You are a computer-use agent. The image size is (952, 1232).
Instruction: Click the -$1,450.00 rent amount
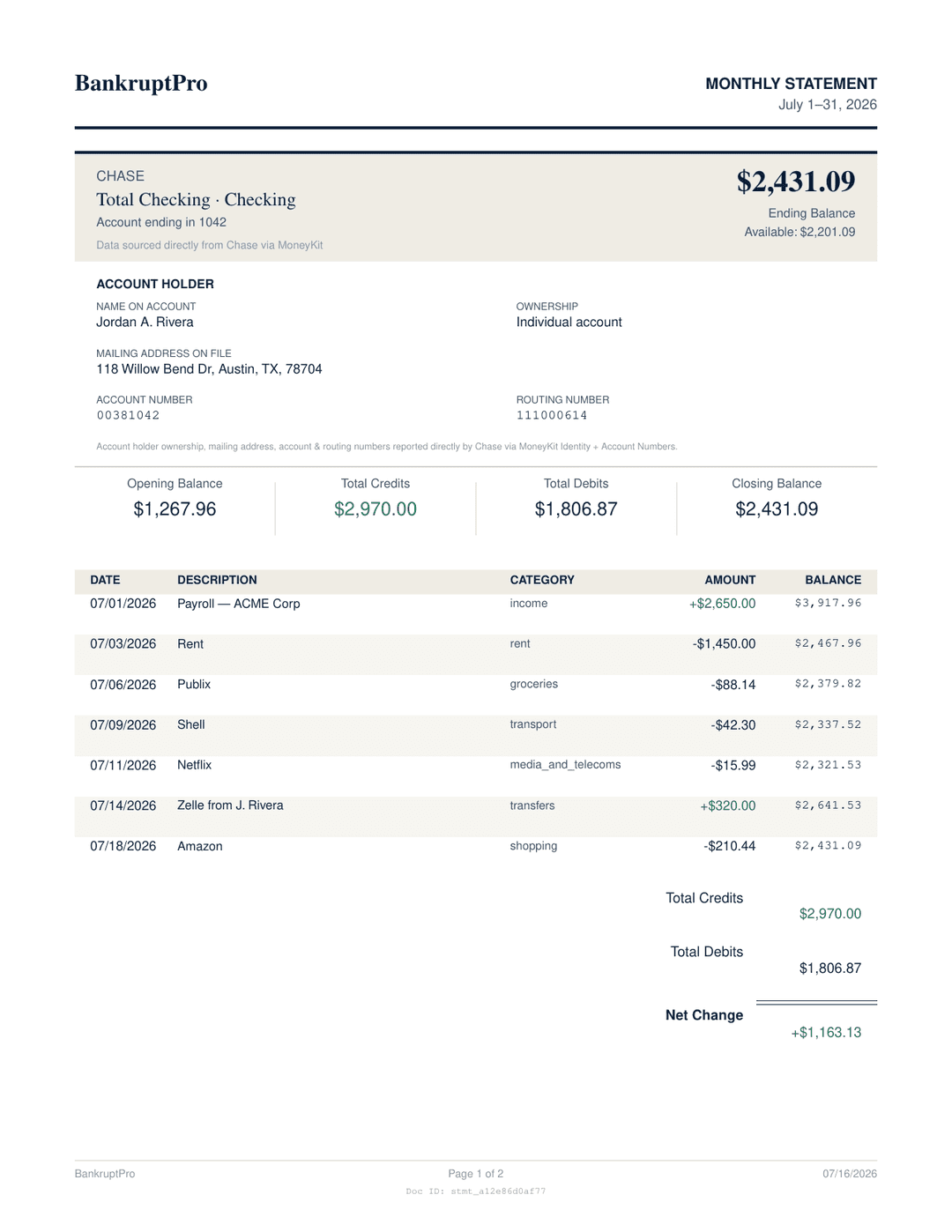click(724, 645)
